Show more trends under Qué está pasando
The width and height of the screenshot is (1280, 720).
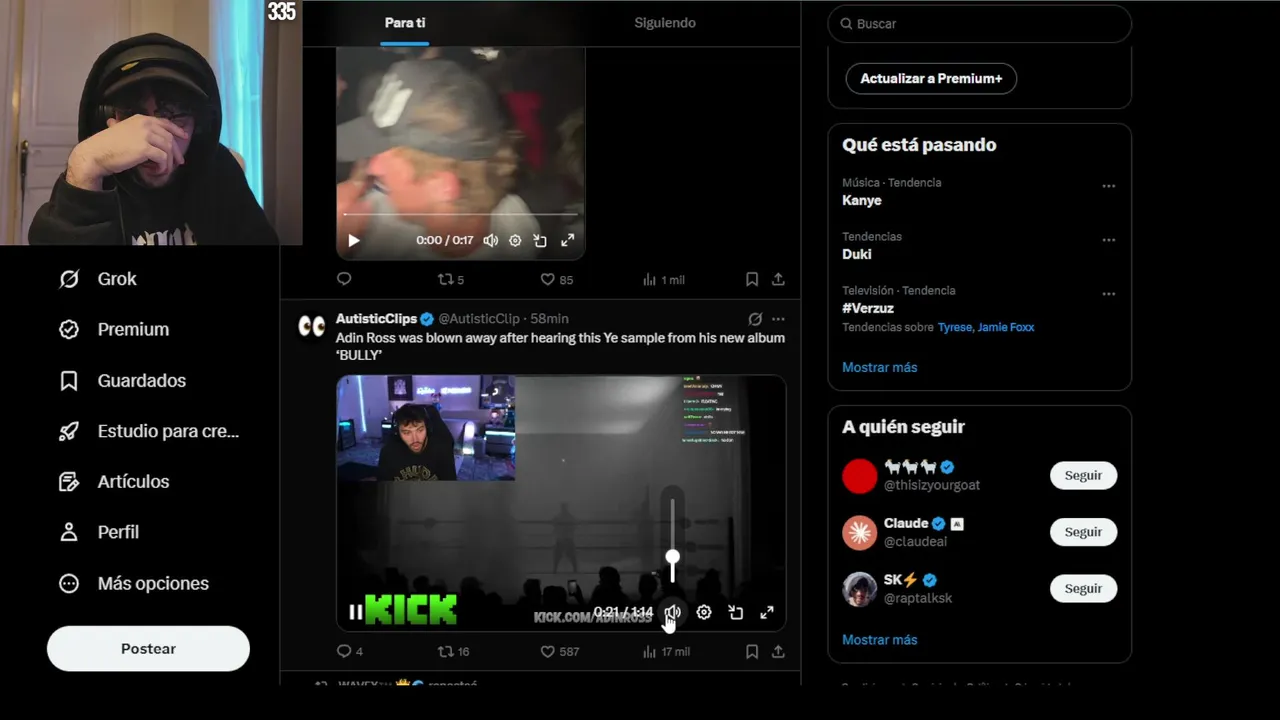[879, 367]
